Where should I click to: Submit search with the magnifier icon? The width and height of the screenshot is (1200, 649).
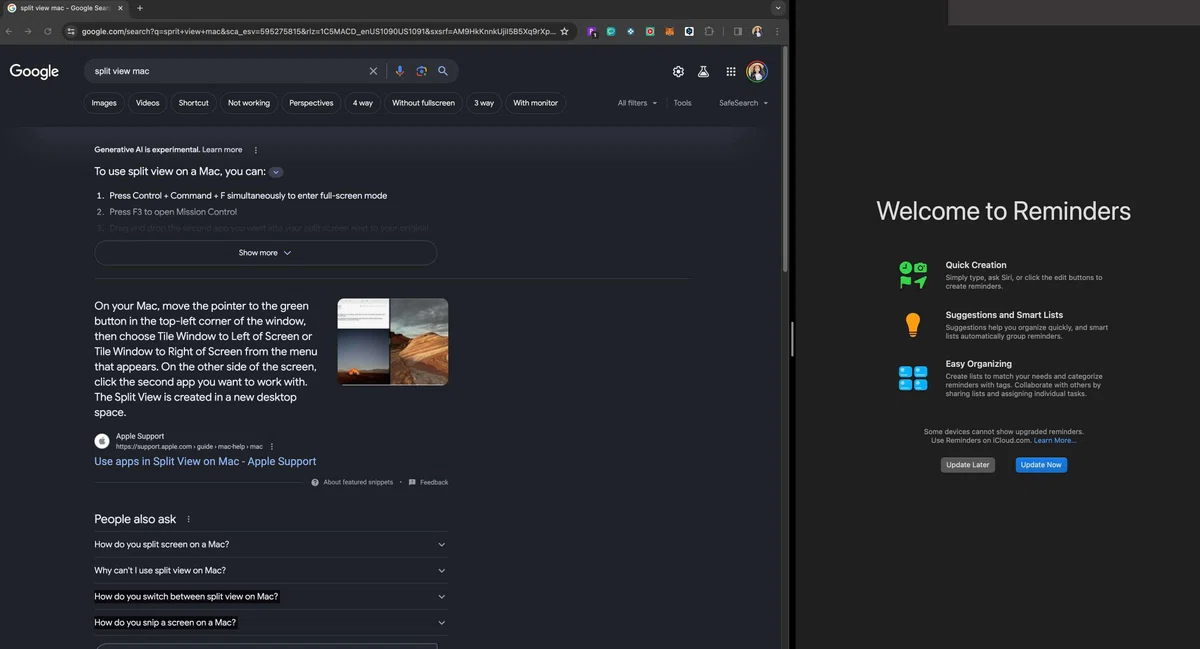click(x=443, y=71)
